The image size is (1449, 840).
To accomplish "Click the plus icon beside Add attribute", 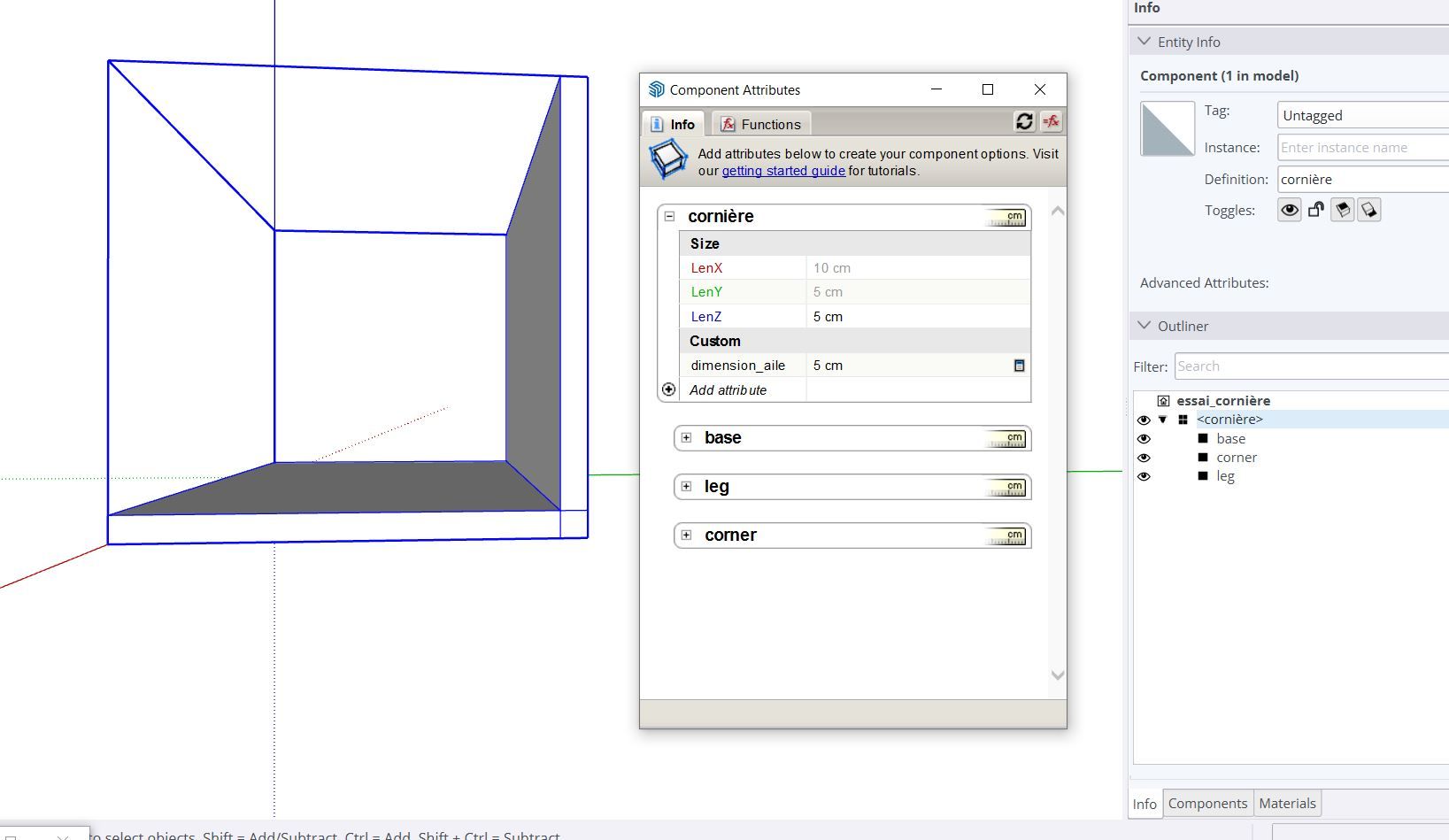I will click(668, 389).
